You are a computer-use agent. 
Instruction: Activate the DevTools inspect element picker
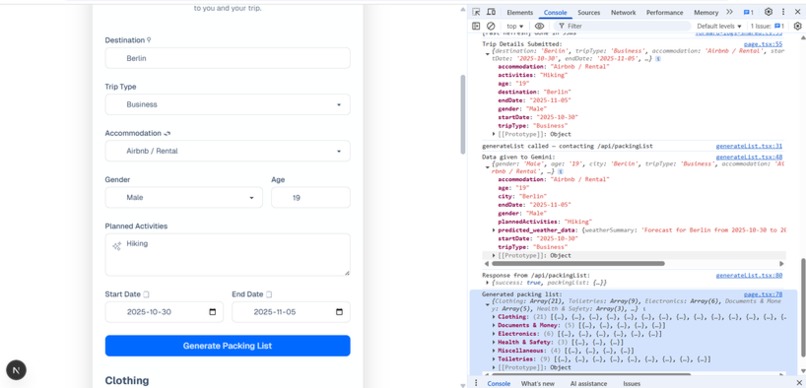tap(477, 12)
